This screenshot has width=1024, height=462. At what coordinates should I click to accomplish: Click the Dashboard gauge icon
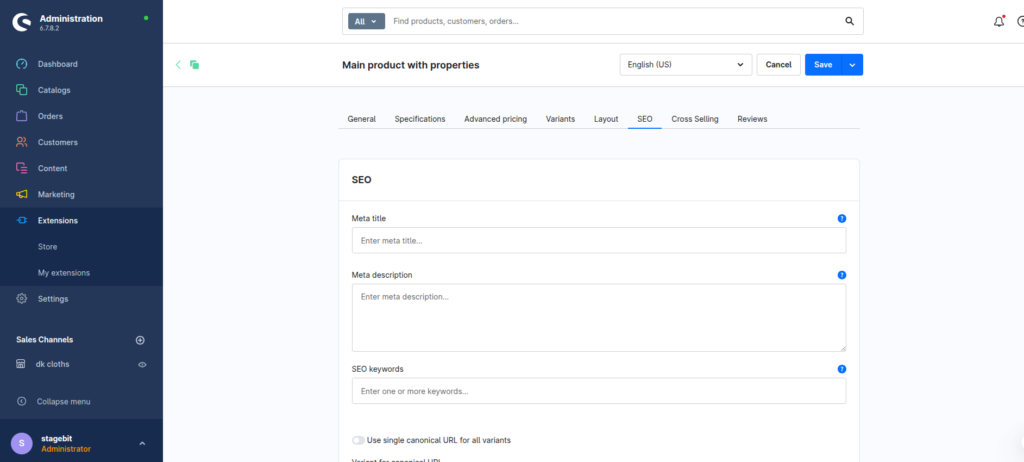pyautogui.click(x=22, y=64)
